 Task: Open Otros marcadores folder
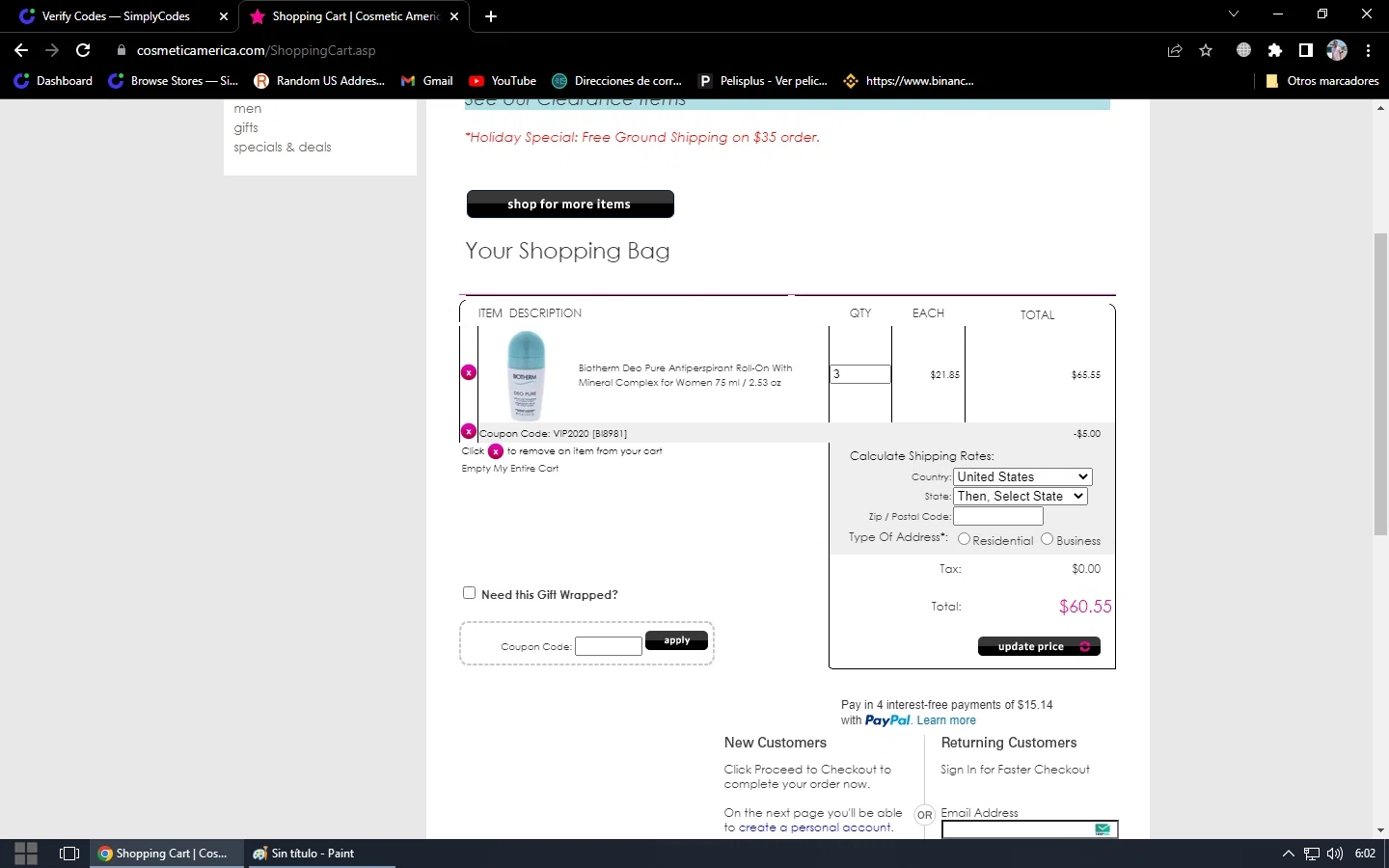click(x=1321, y=81)
